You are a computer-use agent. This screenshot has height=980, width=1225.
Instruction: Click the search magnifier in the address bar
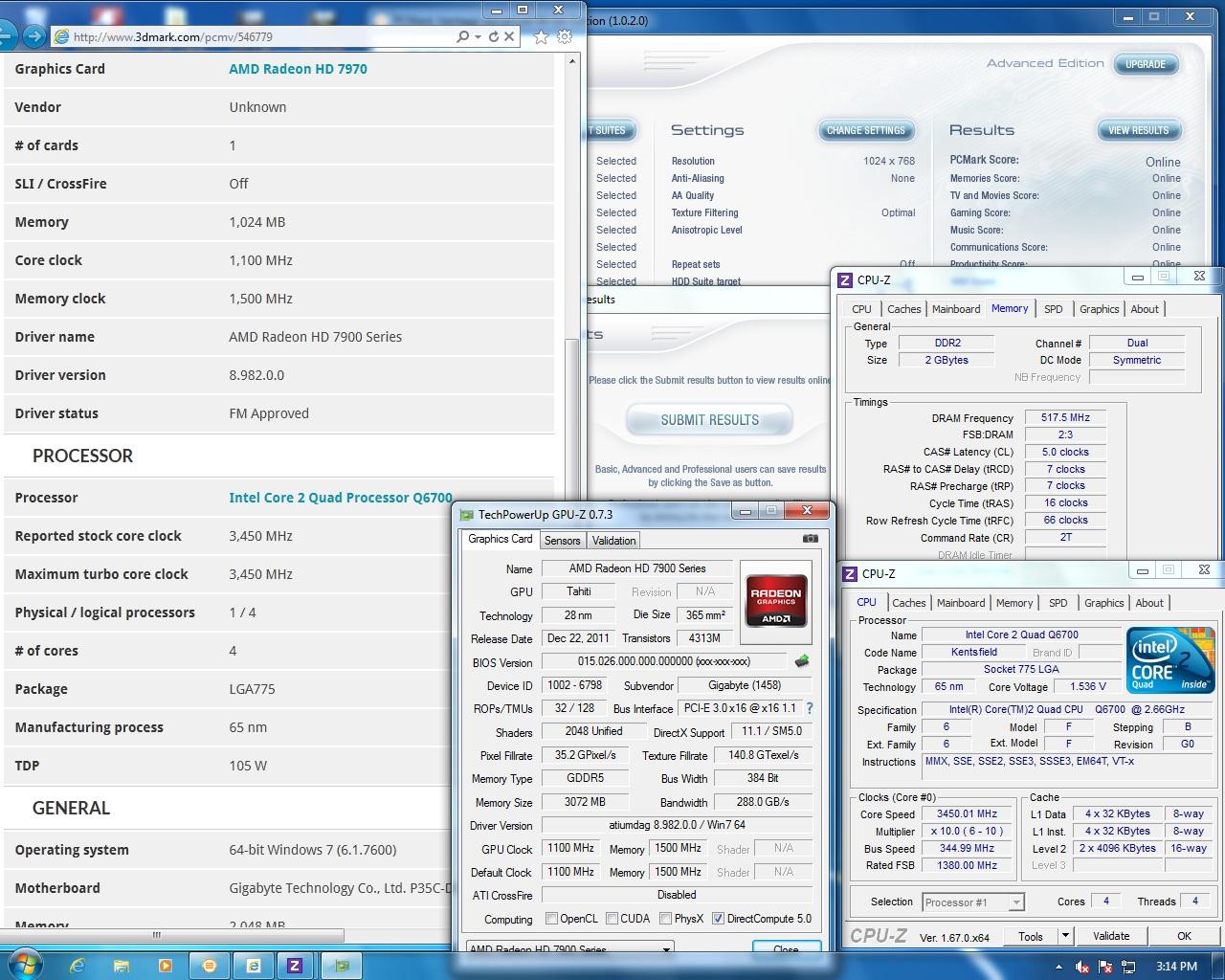[462, 36]
